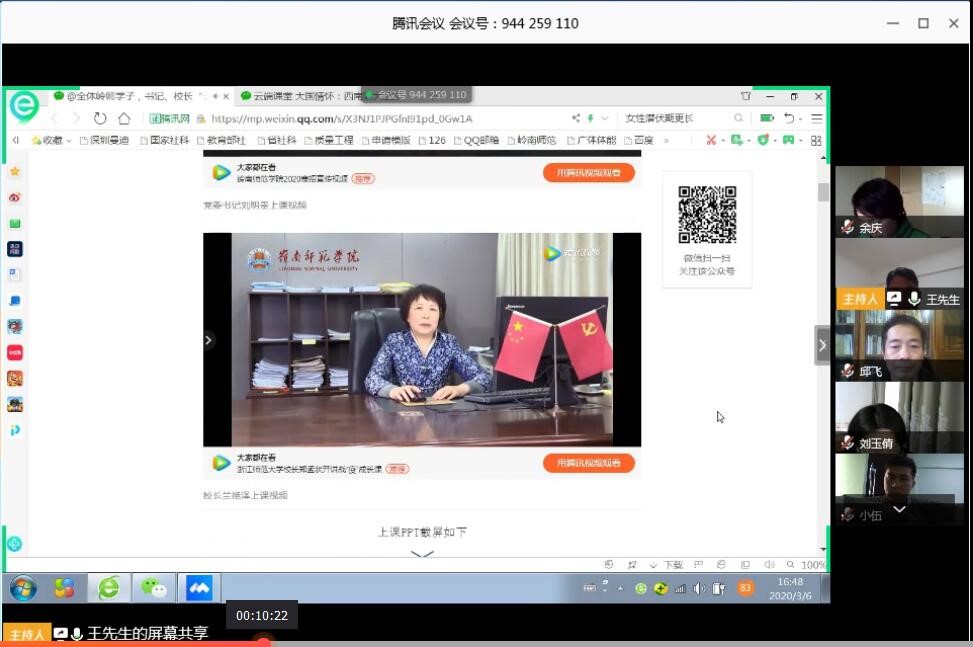
Task: Open the Weibo icon in browser sidebar
Action: point(15,198)
